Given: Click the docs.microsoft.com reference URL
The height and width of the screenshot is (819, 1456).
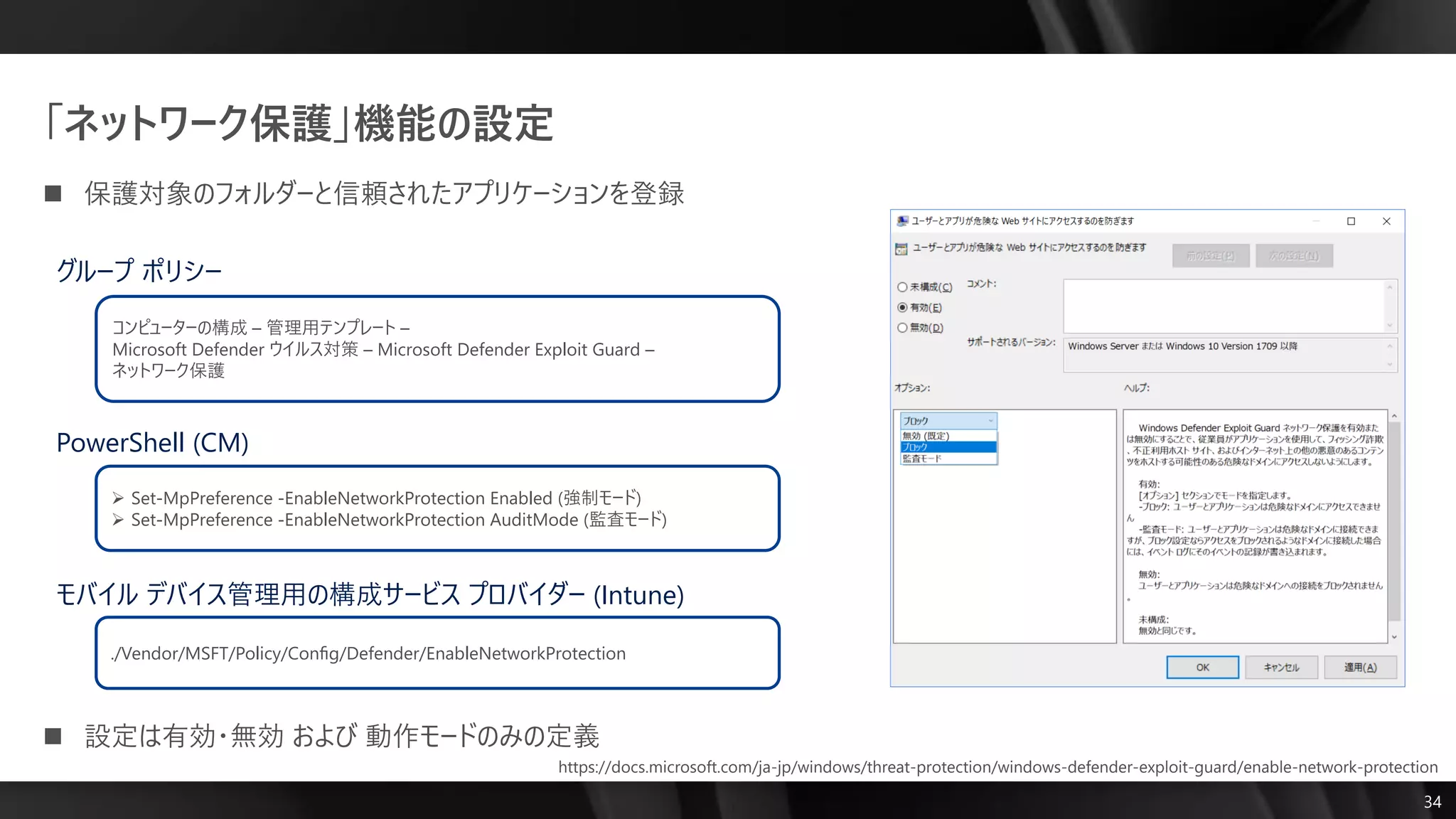Looking at the screenshot, I should click(998, 767).
